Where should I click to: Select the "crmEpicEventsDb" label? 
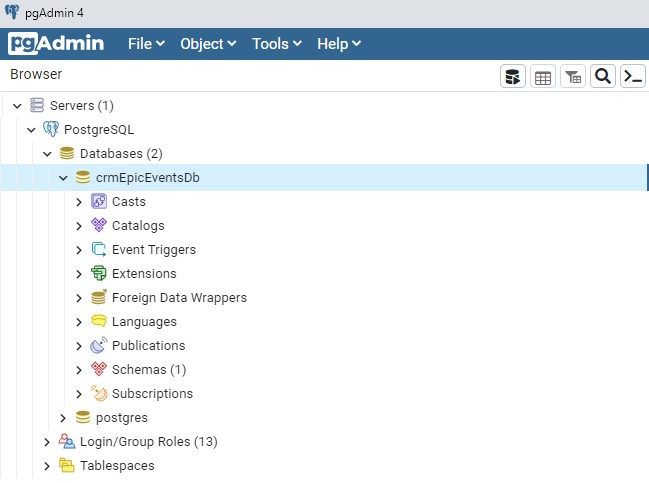[148, 178]
